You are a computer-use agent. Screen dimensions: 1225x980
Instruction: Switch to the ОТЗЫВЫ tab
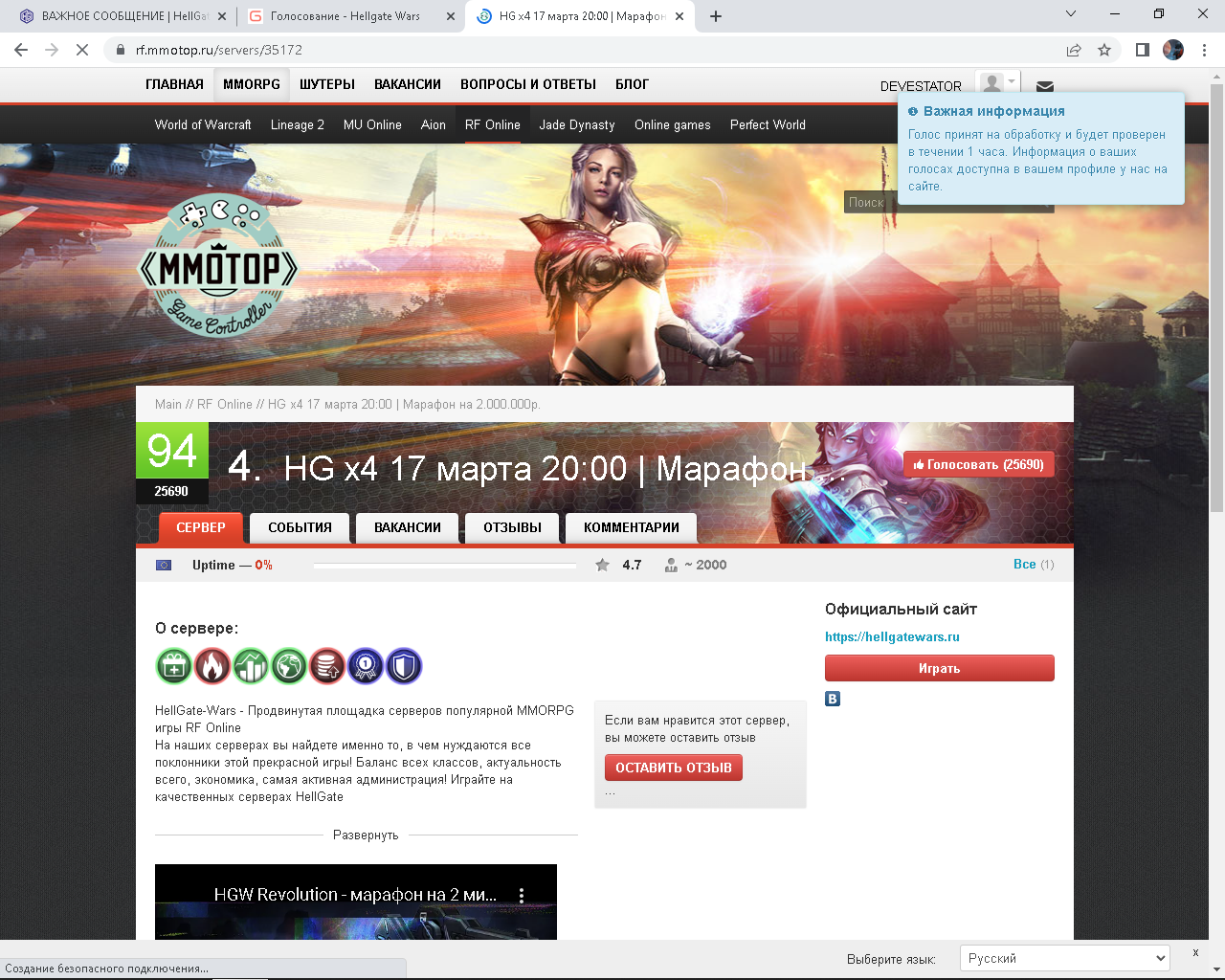pyautogui.click(x=512, y=527)
